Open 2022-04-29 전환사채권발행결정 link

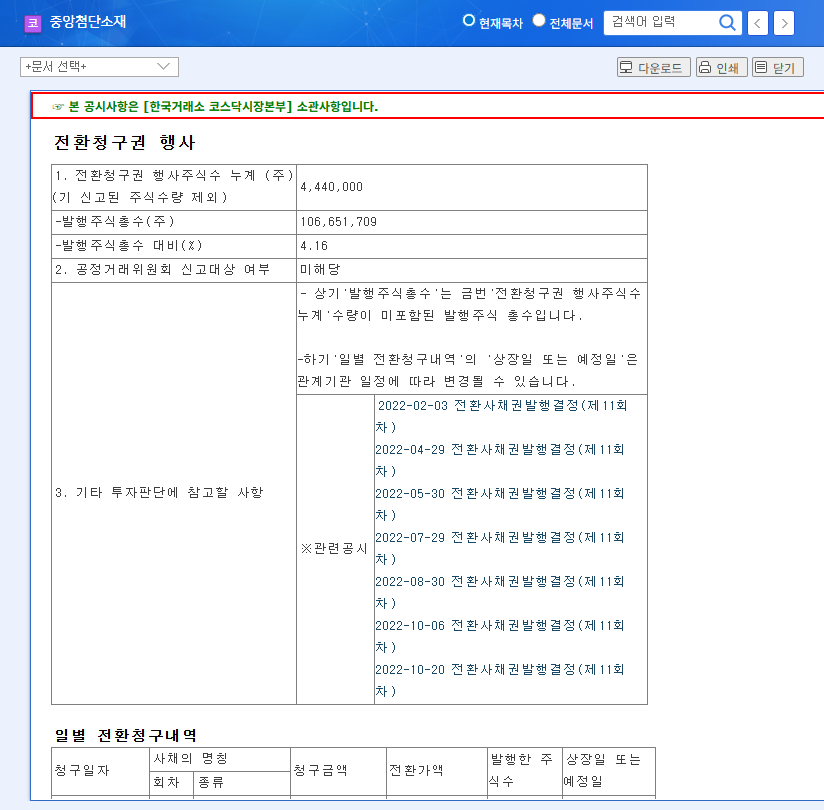pyautogui.click(x=500, y=460)
